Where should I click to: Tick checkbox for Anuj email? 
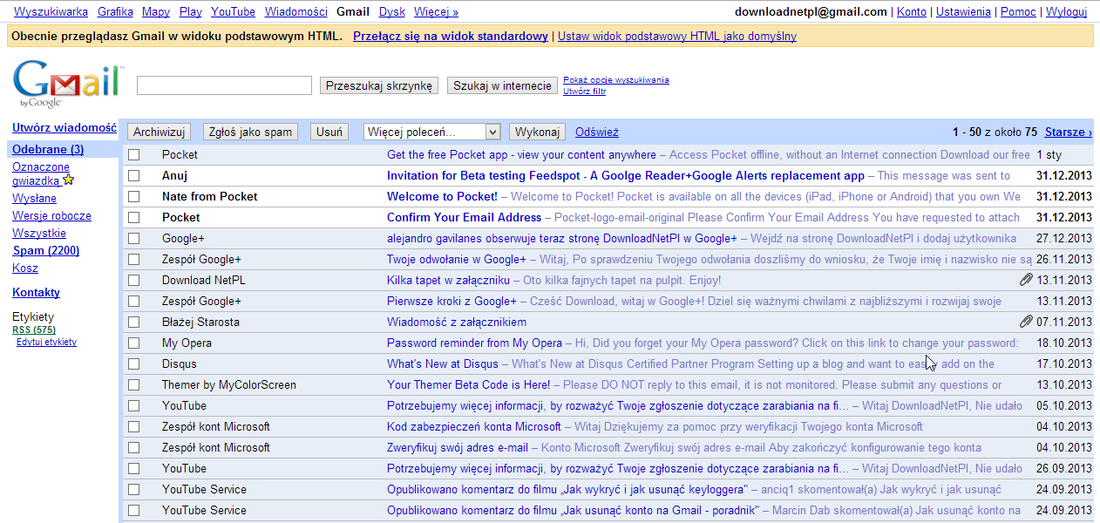[x=134, y=176]
